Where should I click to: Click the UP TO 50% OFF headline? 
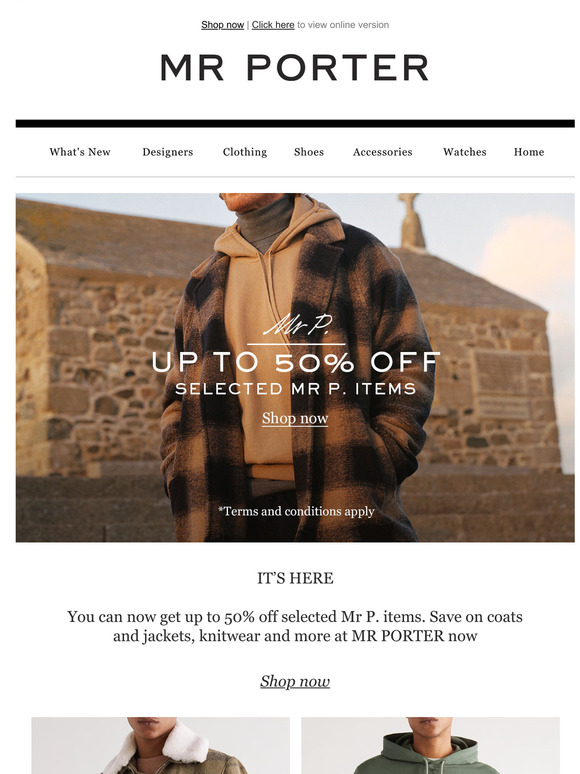pos(295,362)
